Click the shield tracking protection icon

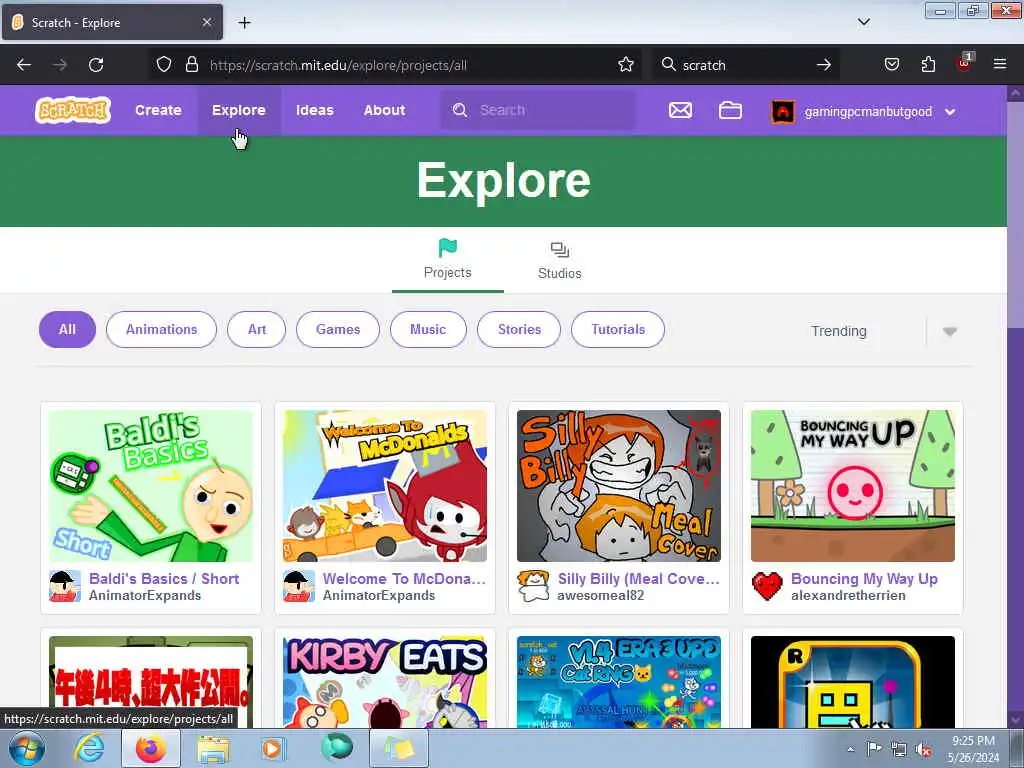164,65
